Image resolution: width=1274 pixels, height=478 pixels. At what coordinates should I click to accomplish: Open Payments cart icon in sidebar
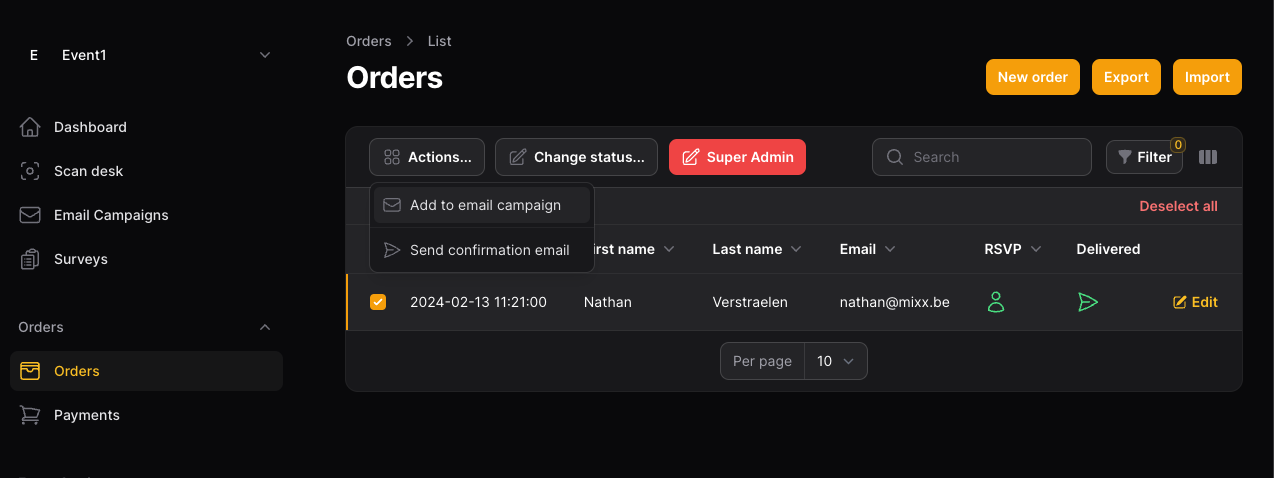pyautogui.click(x=30, y=415)
